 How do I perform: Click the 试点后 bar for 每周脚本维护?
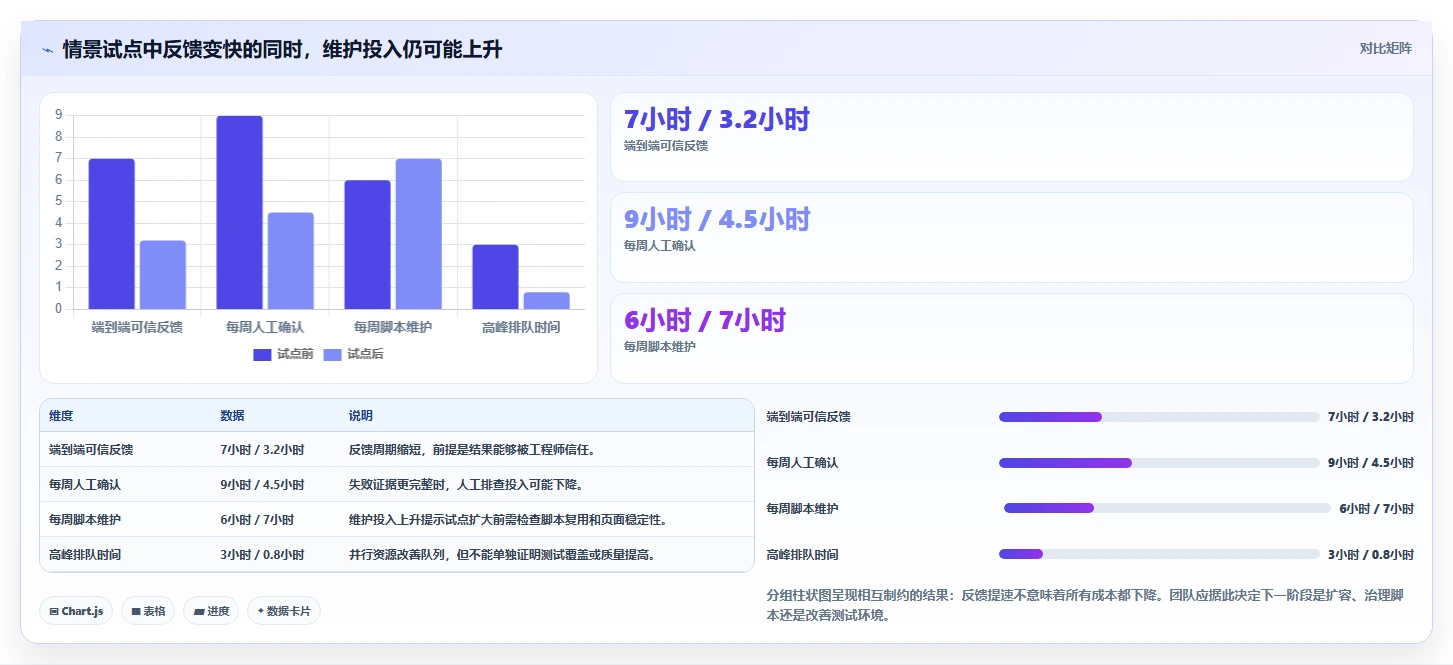click(x=418, y=234)
